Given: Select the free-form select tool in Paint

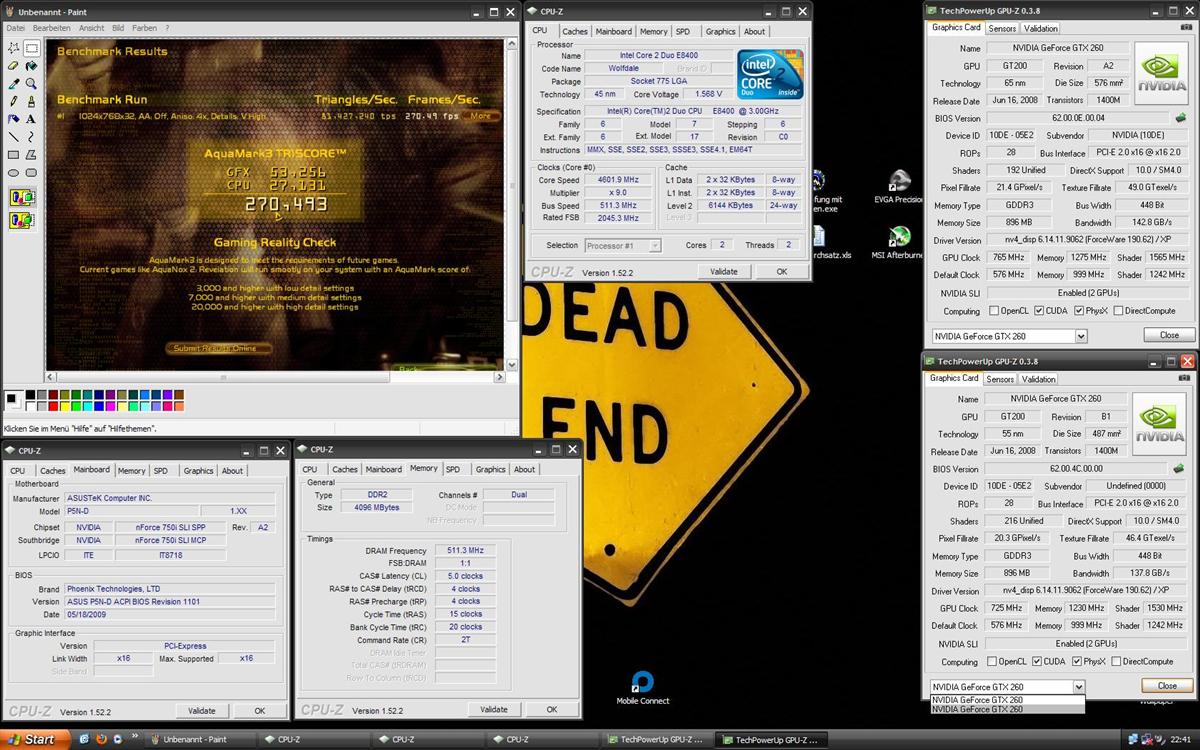Looking at the screenshot, I should pos(14,48).
